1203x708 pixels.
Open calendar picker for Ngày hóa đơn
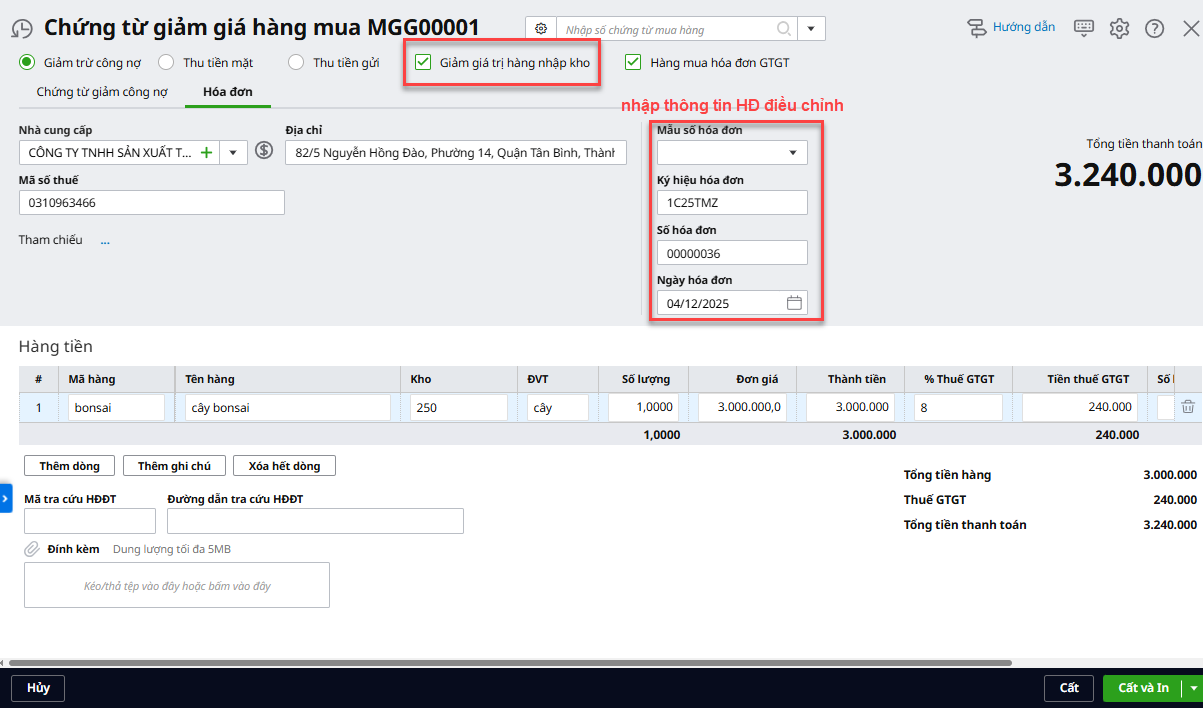[794, 303]
